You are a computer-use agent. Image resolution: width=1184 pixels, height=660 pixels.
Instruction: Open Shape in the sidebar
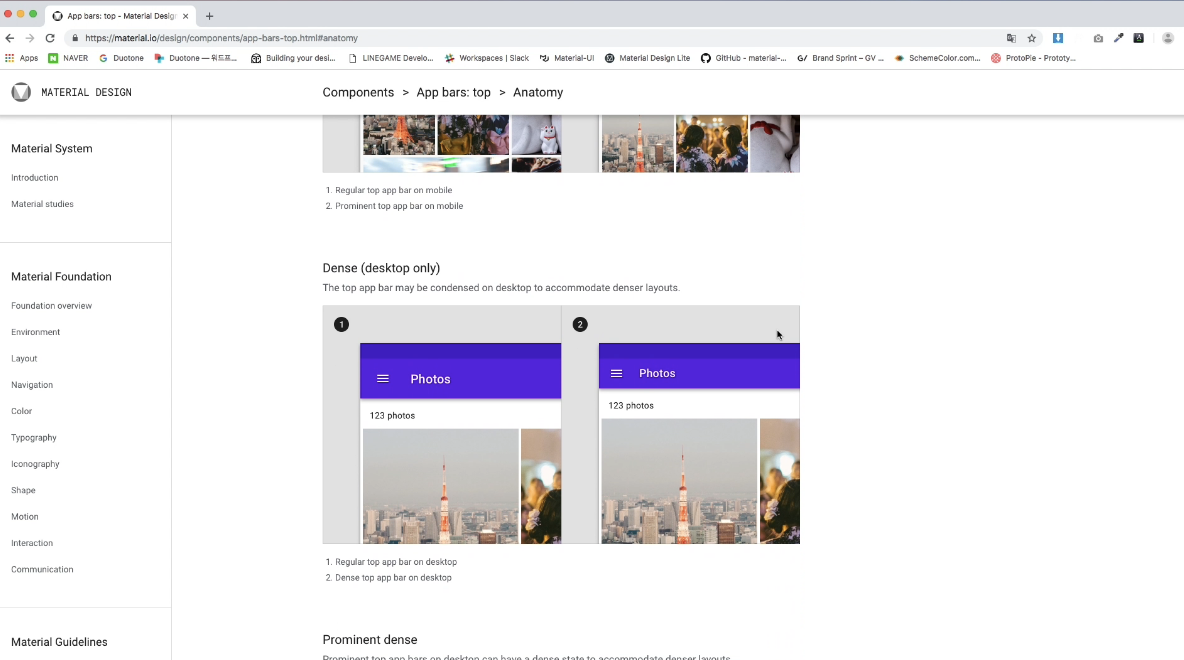coord(23,491)
